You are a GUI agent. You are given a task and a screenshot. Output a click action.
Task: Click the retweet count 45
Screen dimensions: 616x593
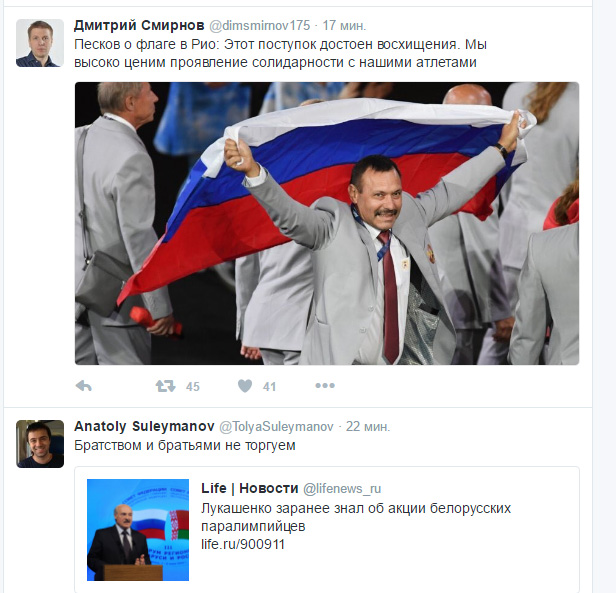(x=192, y=387)
